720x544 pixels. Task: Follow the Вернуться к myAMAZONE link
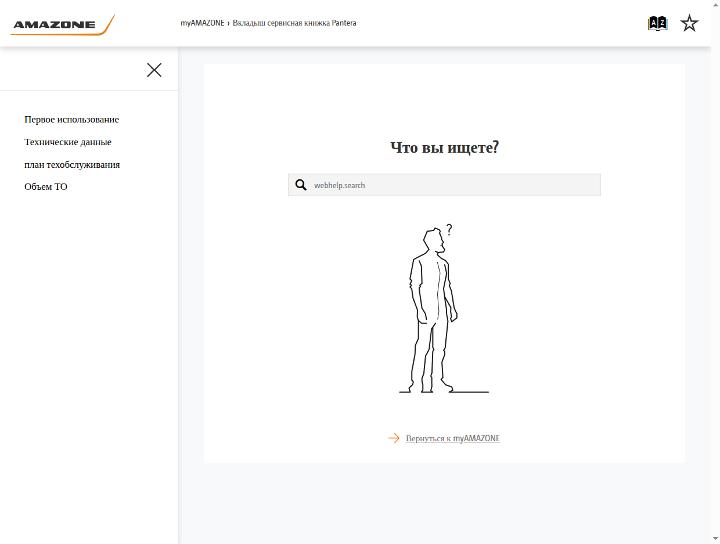(x=453, y=438)
